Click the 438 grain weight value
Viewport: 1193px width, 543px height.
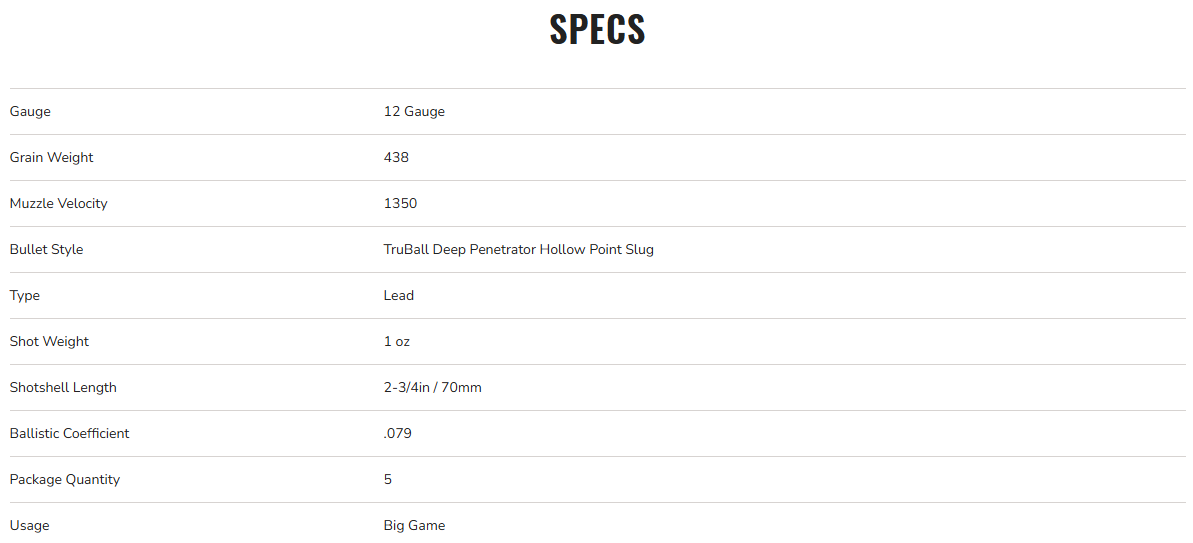tap(396, 157)
